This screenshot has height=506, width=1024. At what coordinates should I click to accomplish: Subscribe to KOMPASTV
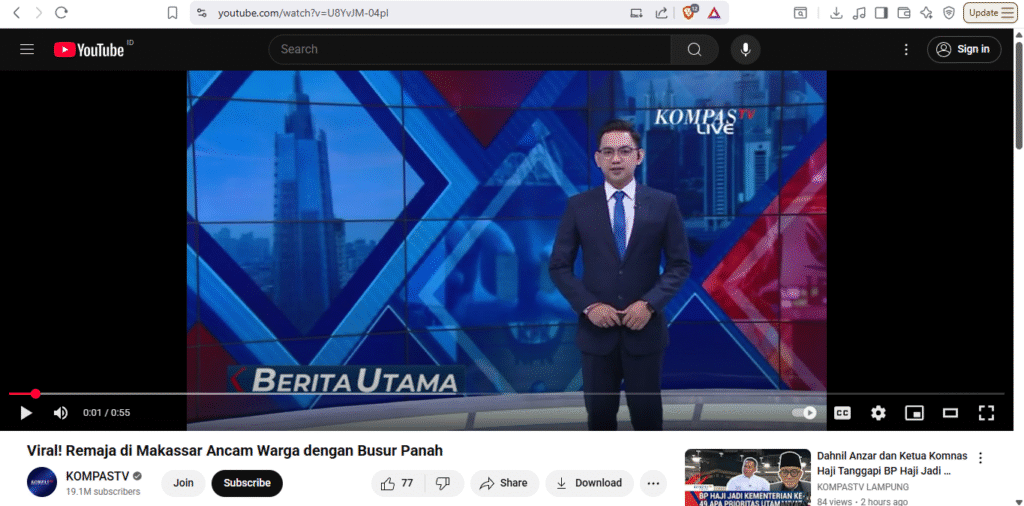247,483
